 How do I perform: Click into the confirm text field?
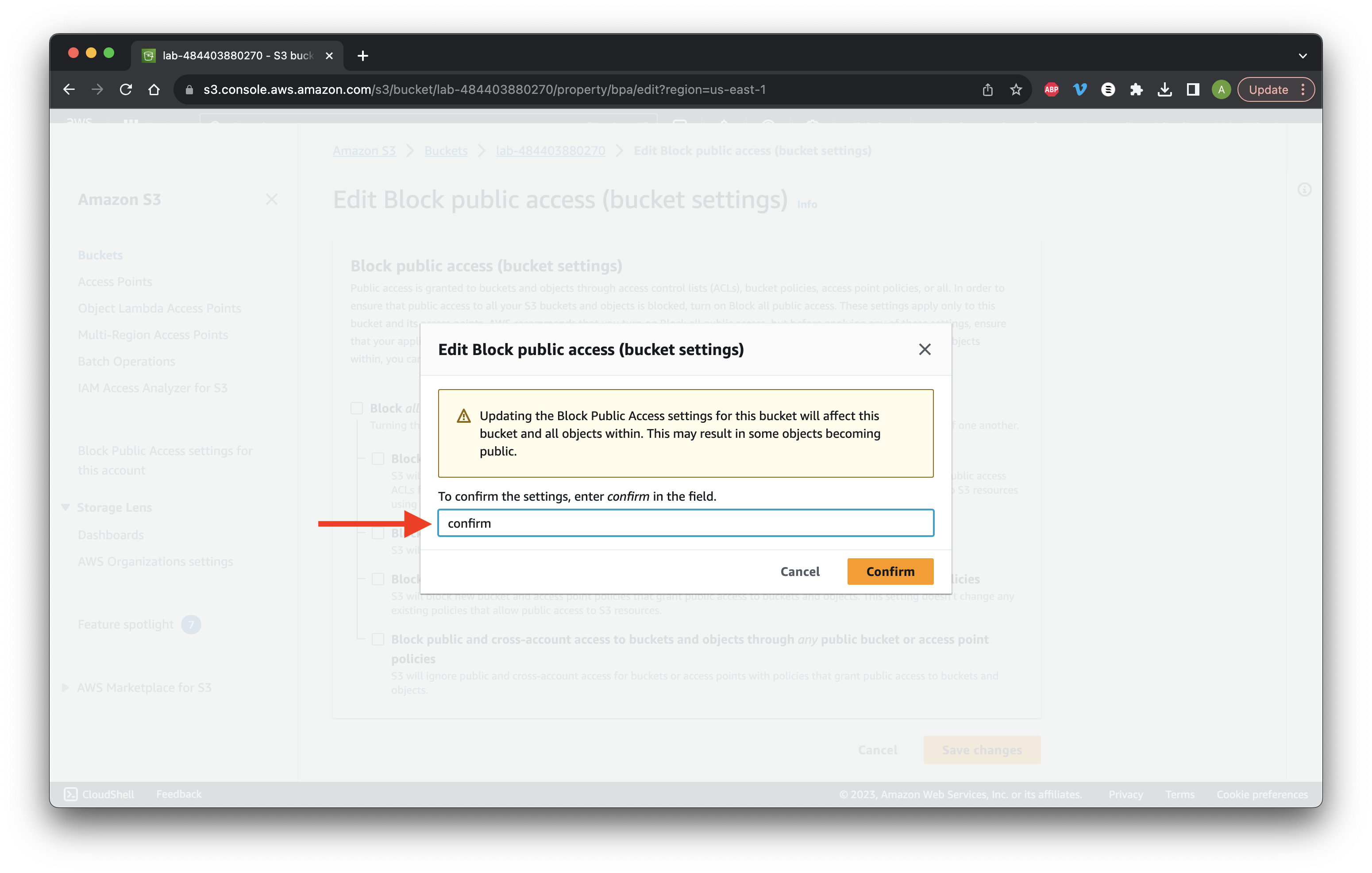686,522
